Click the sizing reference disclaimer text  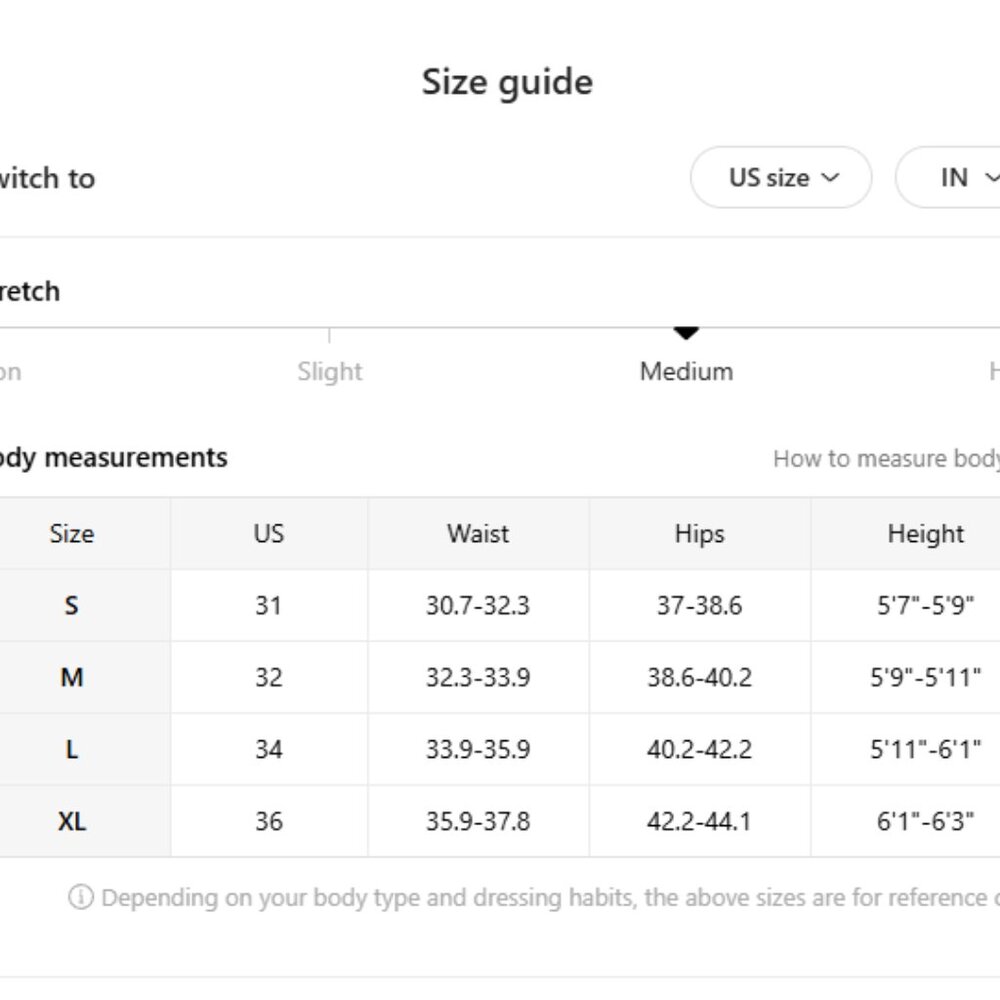(x=550, y=897)
